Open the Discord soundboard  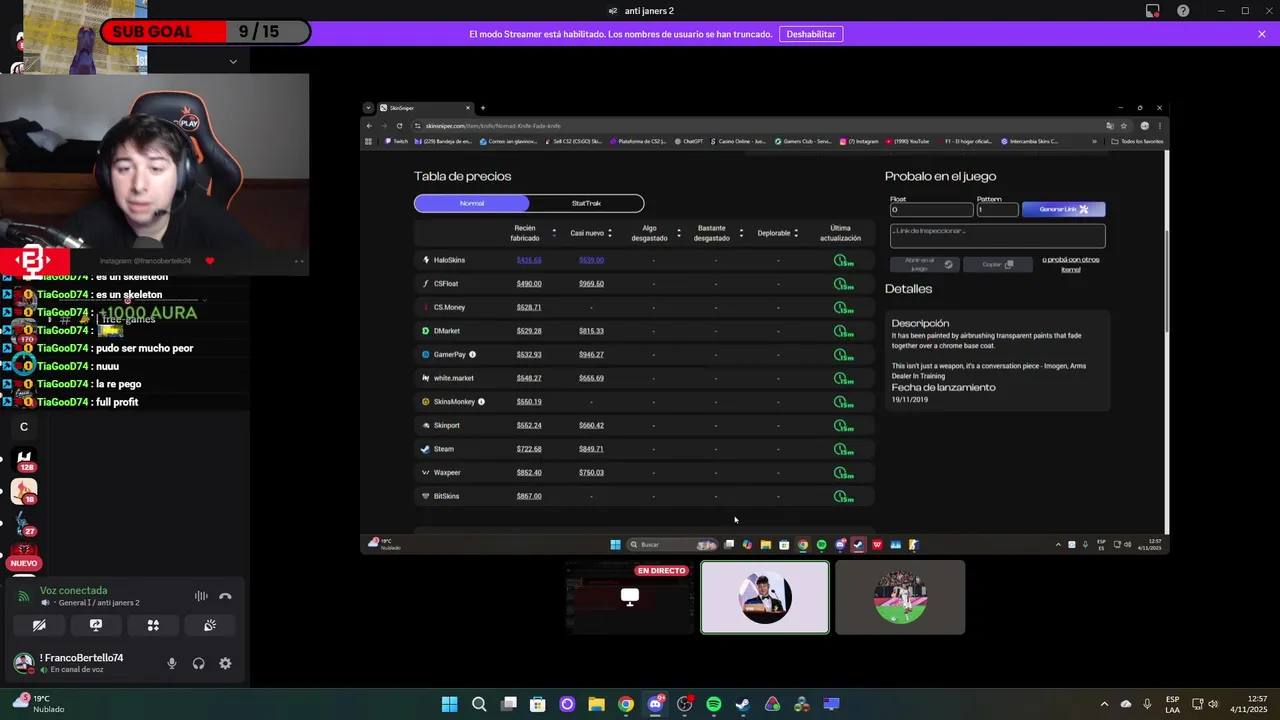210,625
